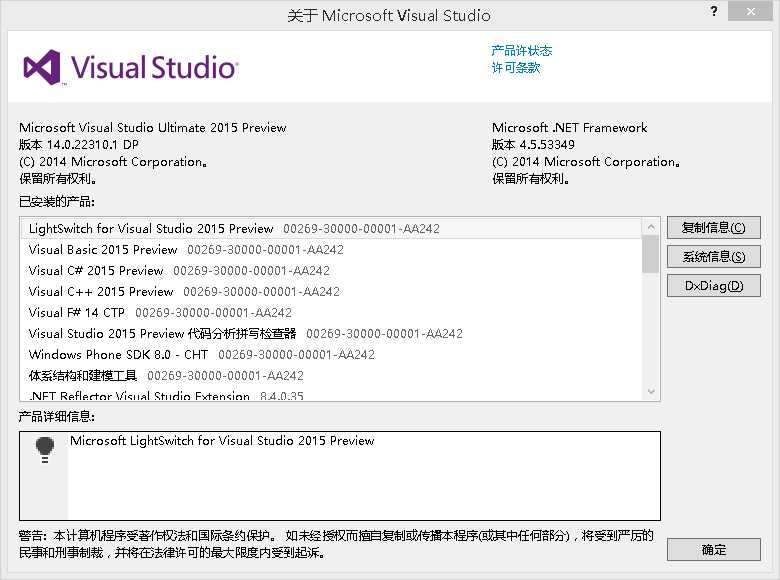This screenshot has width=780, height=580.
Task: Open the 许可条款 license terms link
Action: pyautogui.click(x=515, y=68)
